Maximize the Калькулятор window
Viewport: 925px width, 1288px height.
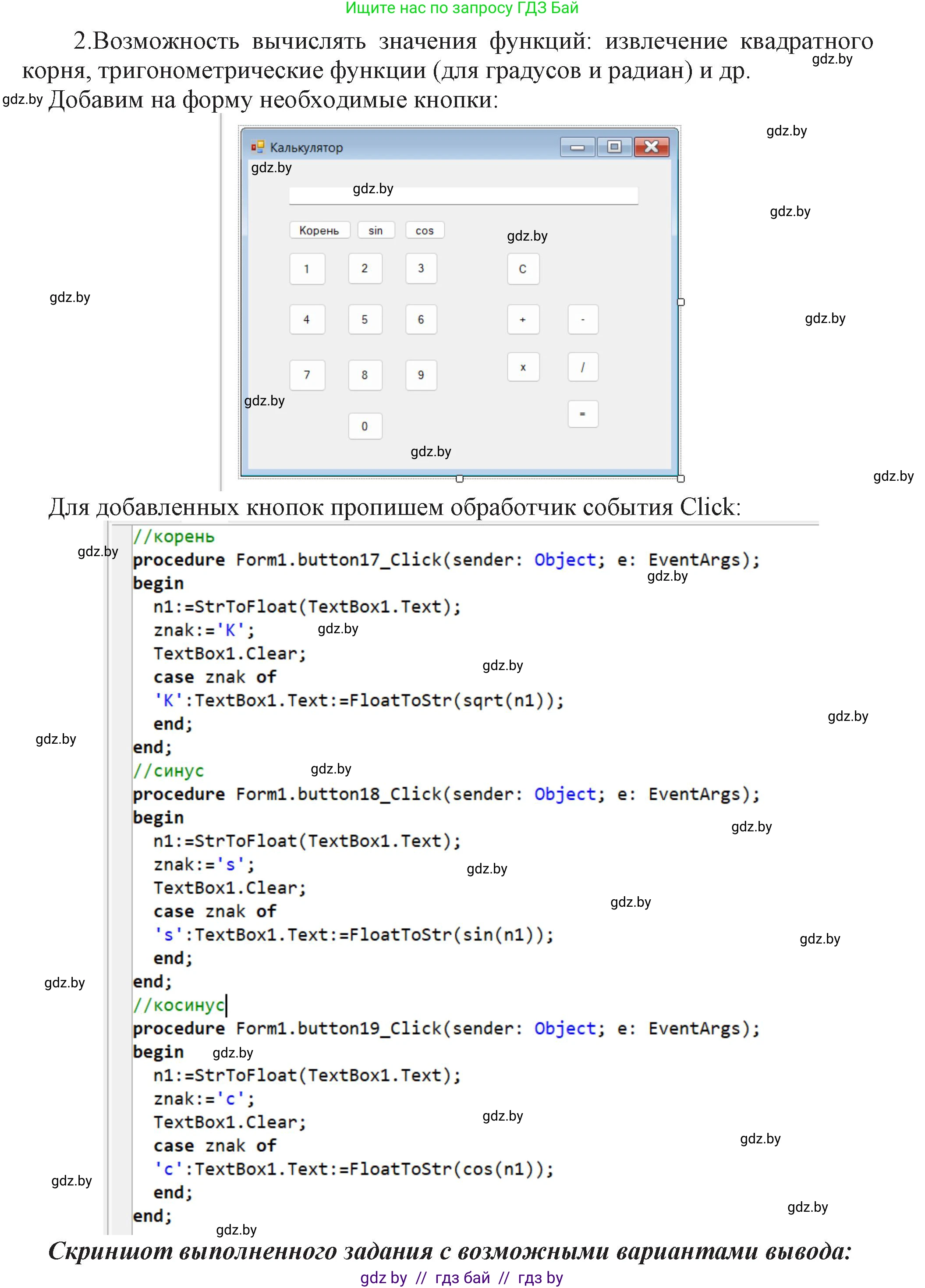point(614,147)
